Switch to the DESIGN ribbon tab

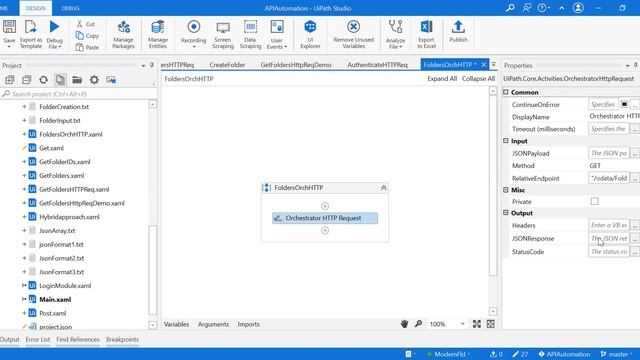(36, 8)
